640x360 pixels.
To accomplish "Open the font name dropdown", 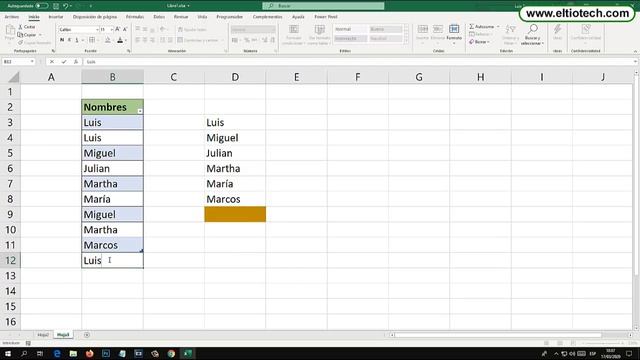I will click(97, 29).
